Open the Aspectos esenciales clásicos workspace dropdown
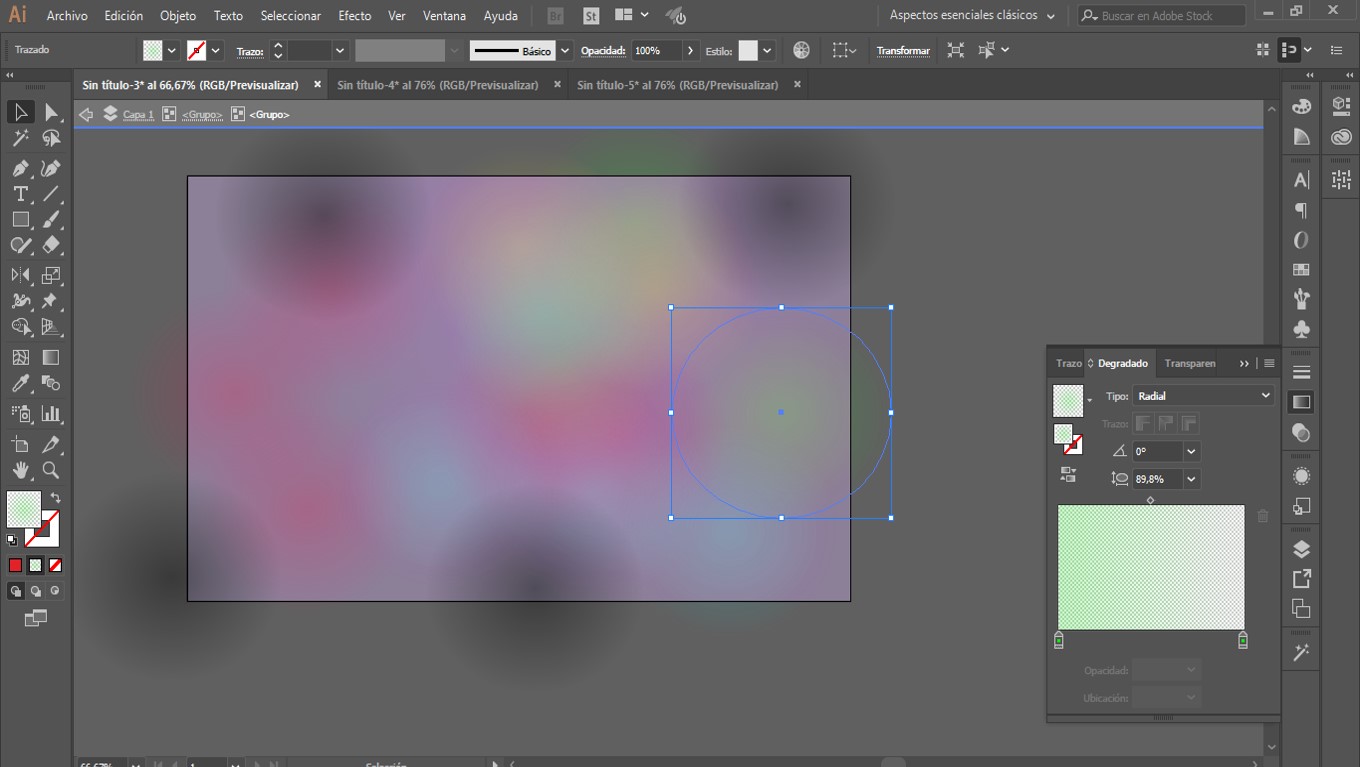 pos(971,15)
